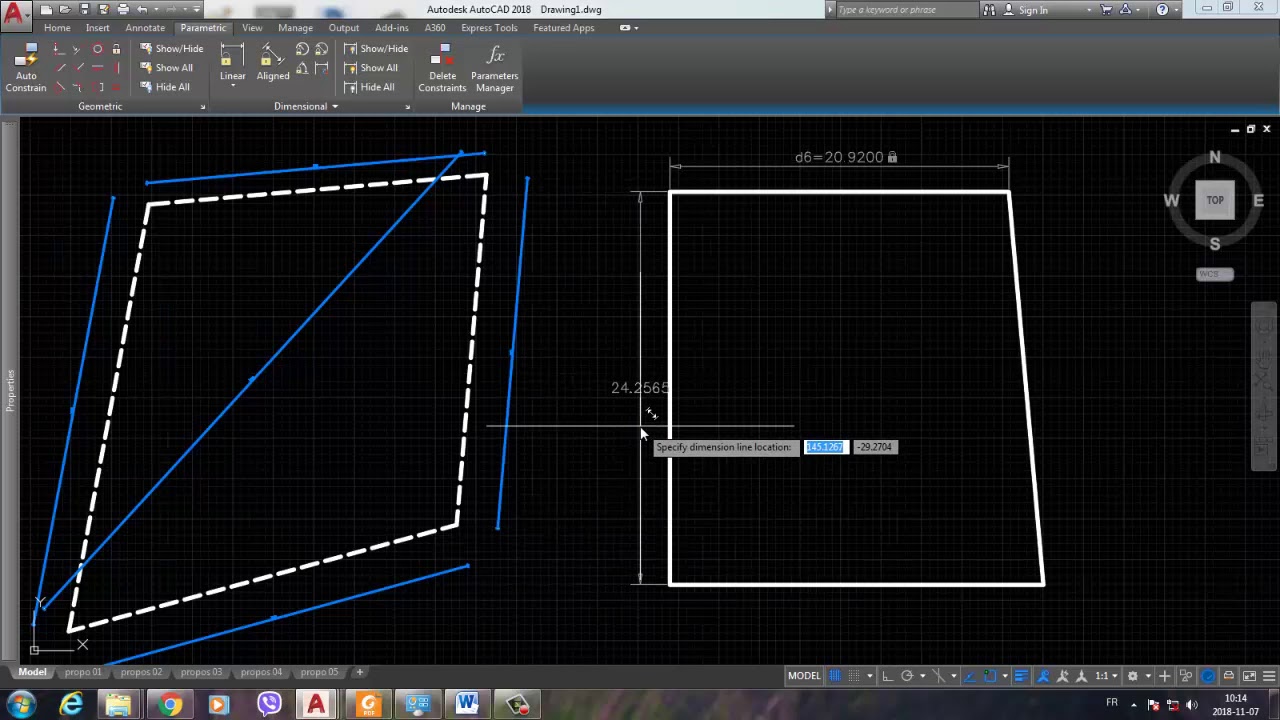Viewport: 1280px width, 720px height.
Task: Click Delete Constraints in Manage panel
Action: (442, 68)
